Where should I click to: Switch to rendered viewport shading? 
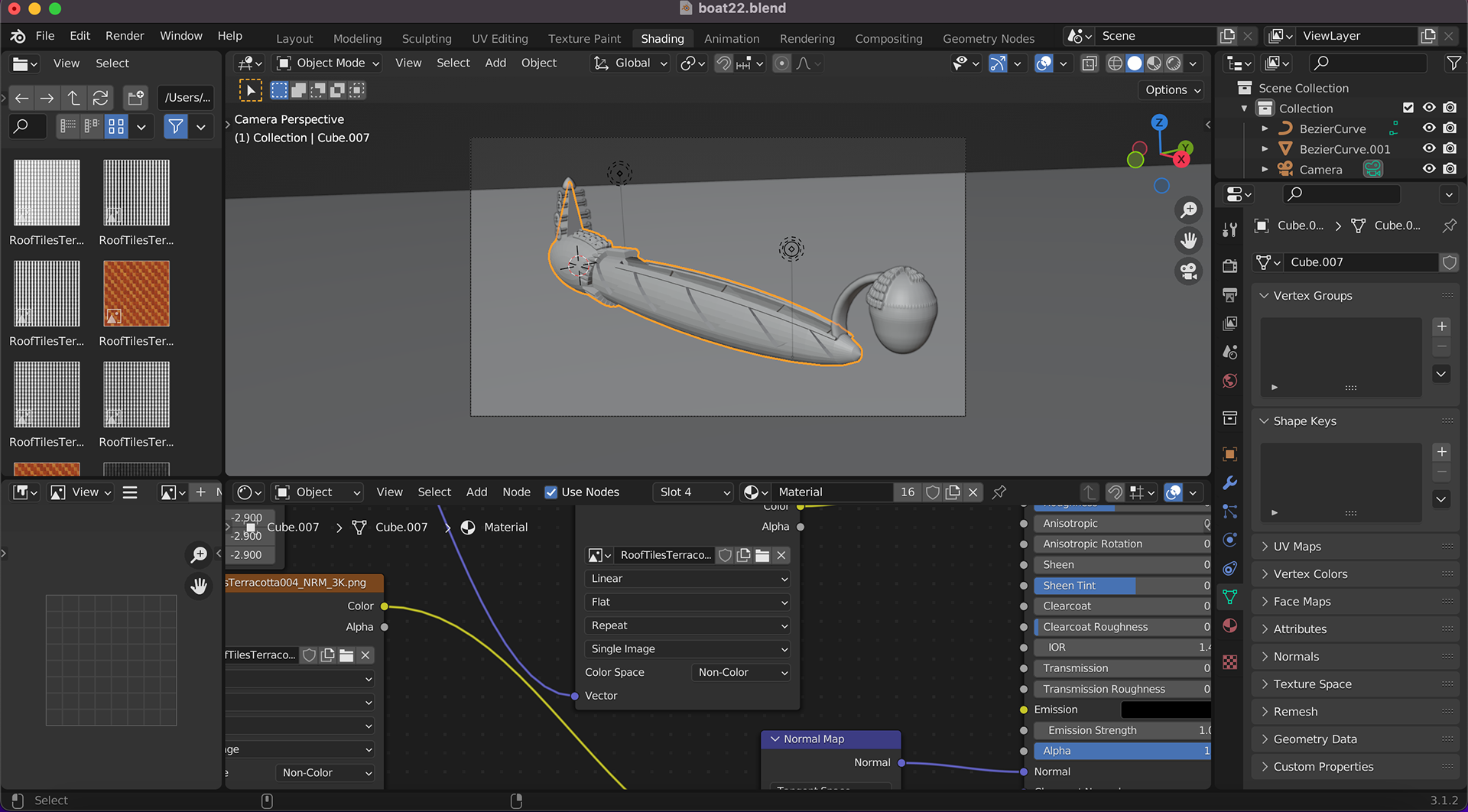click(1174, 63)
